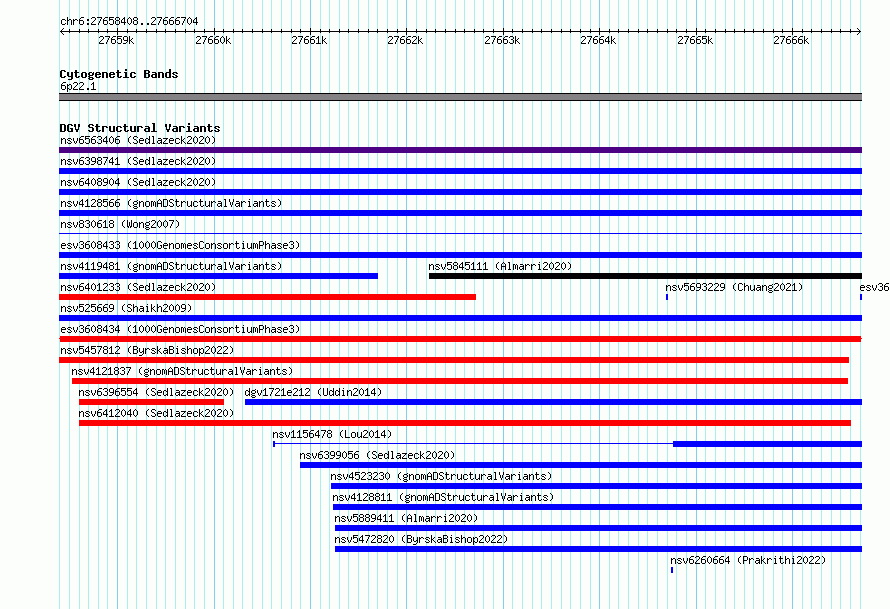Image resolution: width=890 pixels, height=609 pixels.
Task: Select the black nsv5845111 variant bar
Action: tap(645, 276)
